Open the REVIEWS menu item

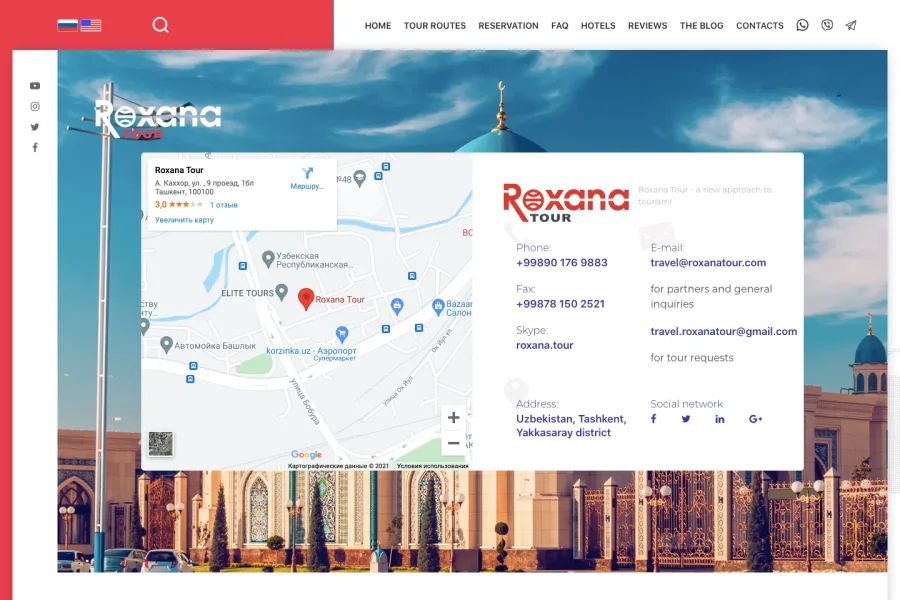click(x=647, y=26)
